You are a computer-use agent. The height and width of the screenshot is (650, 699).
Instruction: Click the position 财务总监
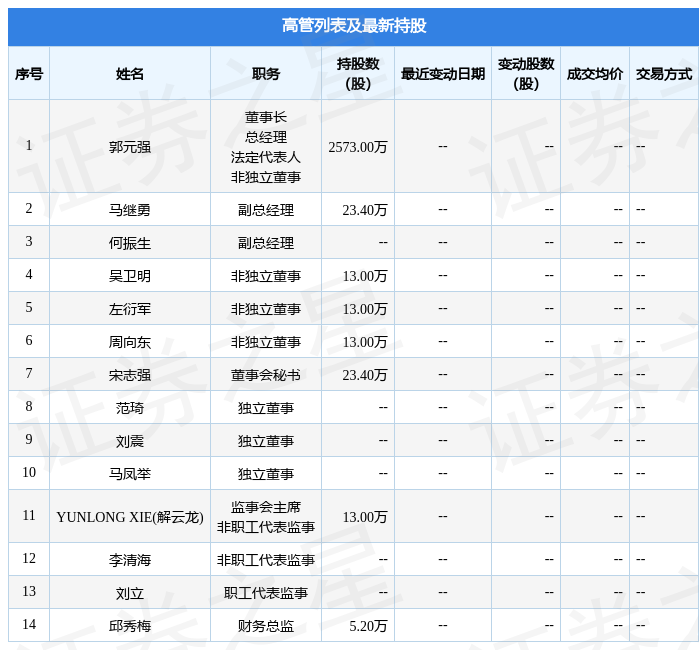point(266,626)
